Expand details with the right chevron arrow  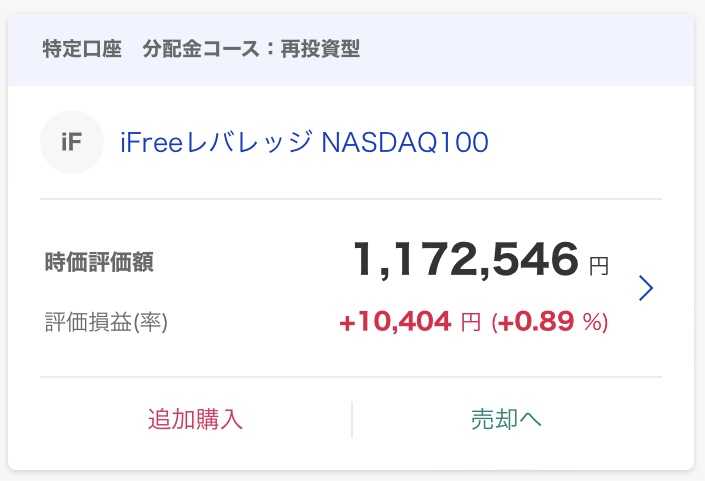646,288
